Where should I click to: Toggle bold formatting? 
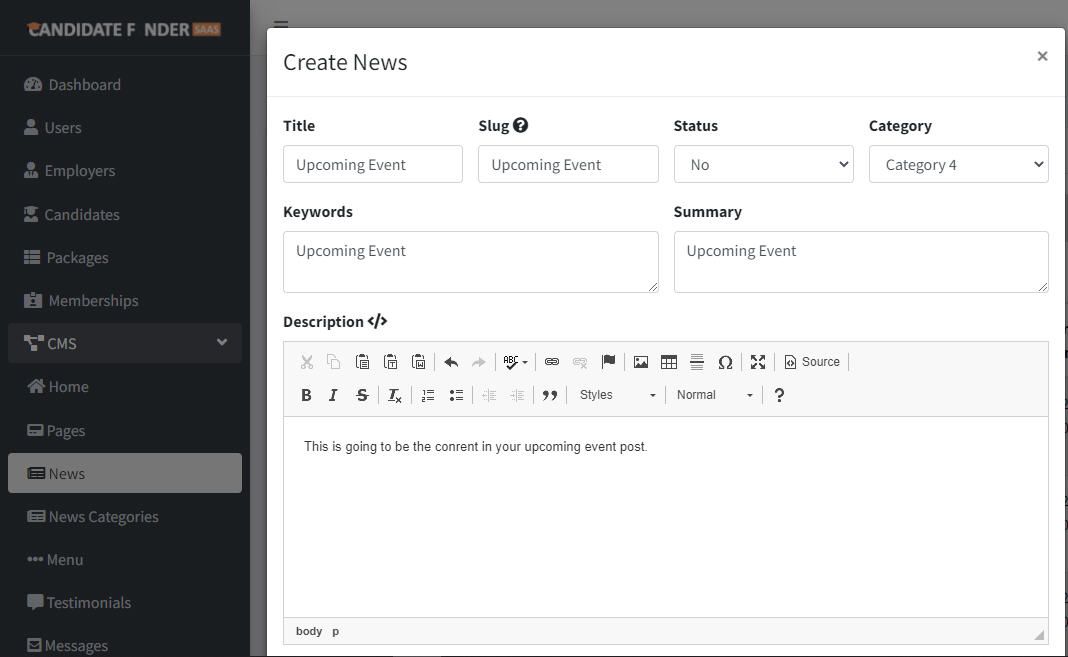point(307,395)
